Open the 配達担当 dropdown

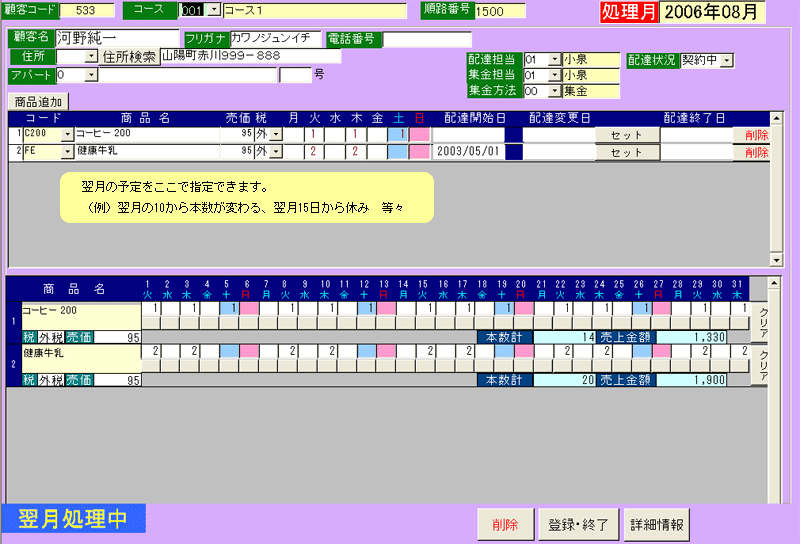pyautogui.click(x=554, y=60)
